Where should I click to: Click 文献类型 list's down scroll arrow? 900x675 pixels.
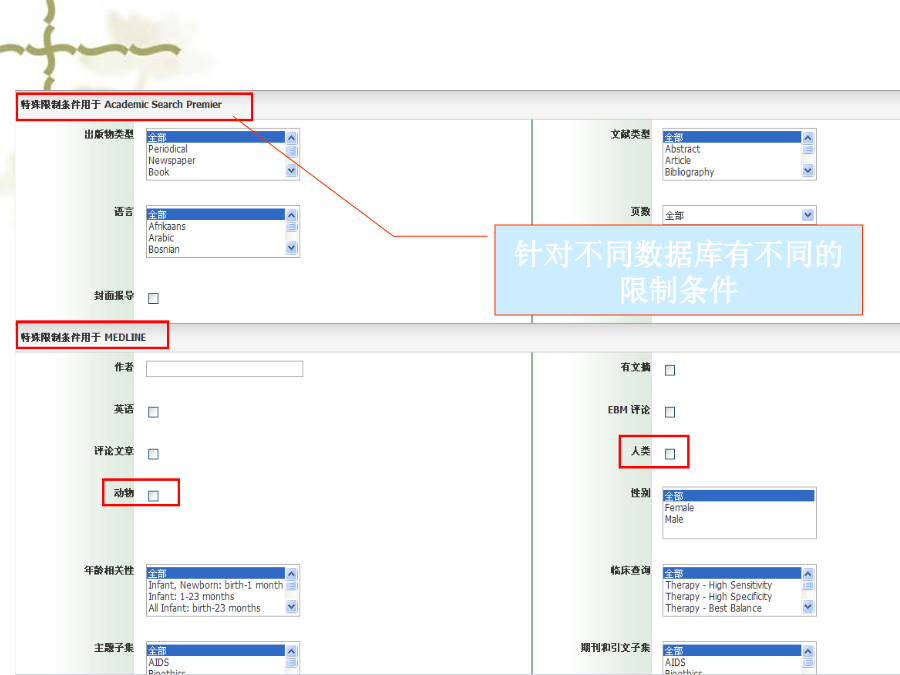(x=808, y=170)
